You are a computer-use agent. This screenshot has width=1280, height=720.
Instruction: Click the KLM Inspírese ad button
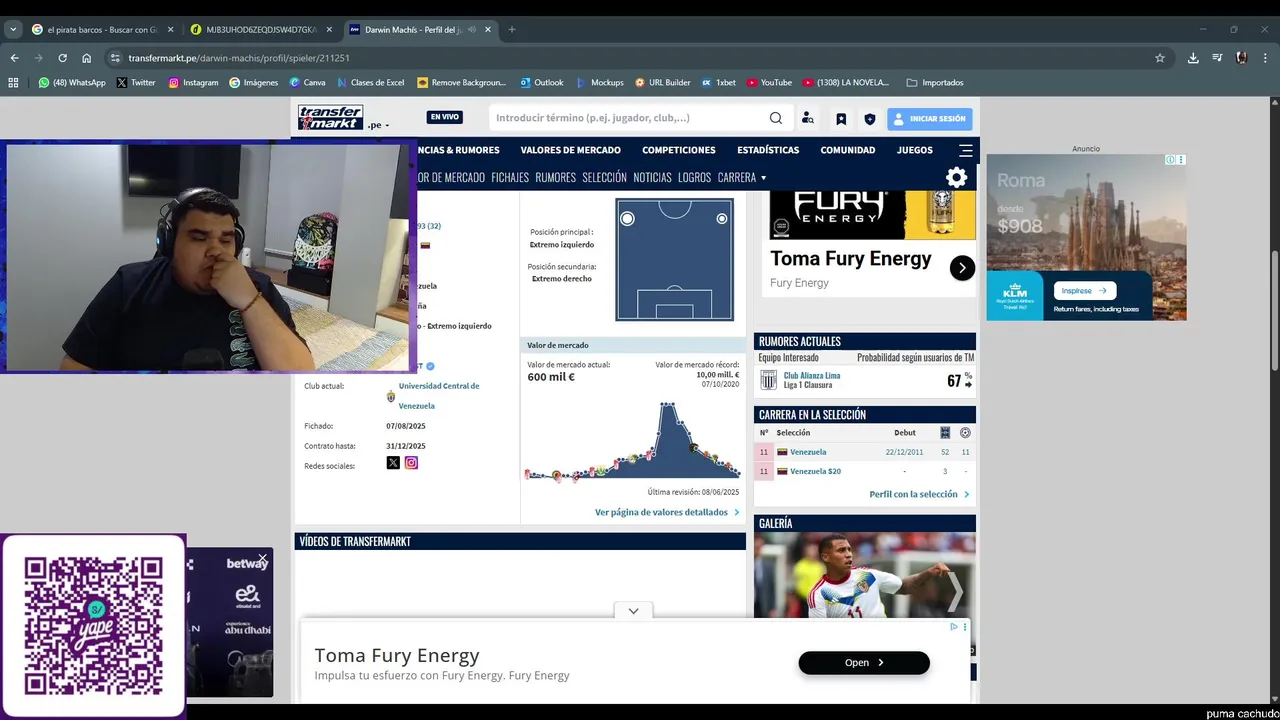1085,291
